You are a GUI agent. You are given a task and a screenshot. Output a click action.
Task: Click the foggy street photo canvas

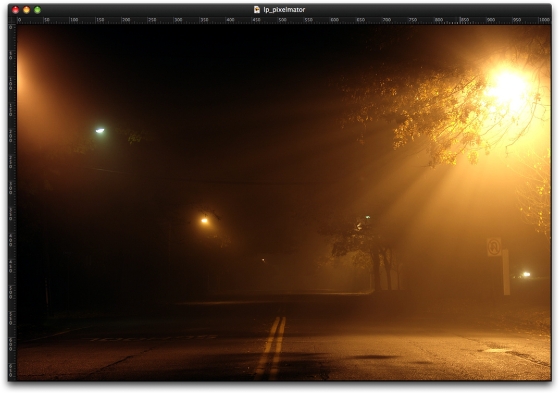pos(284,202)
